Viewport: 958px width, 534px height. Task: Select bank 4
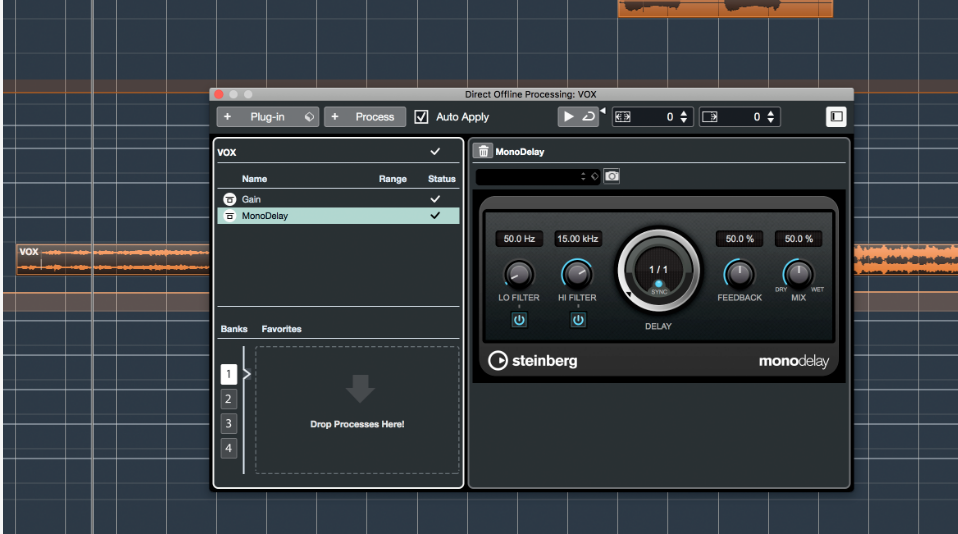tap(229, 448)
